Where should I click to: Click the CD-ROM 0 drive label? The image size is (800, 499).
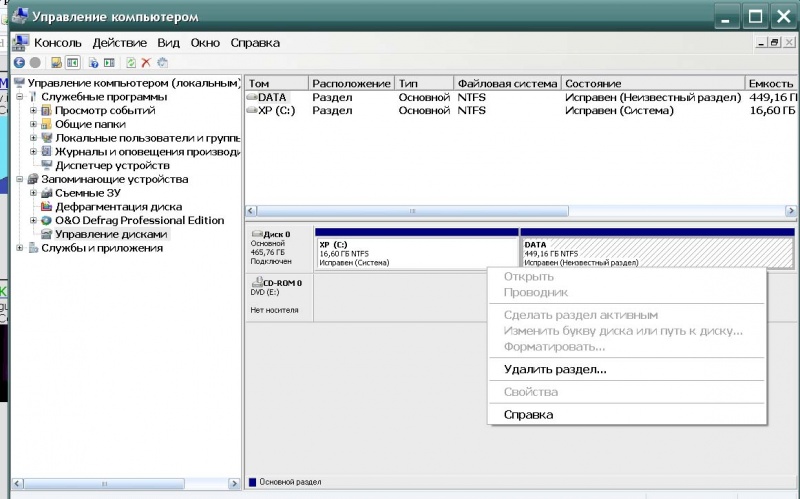pyautogui.click(x=281, y=283)
